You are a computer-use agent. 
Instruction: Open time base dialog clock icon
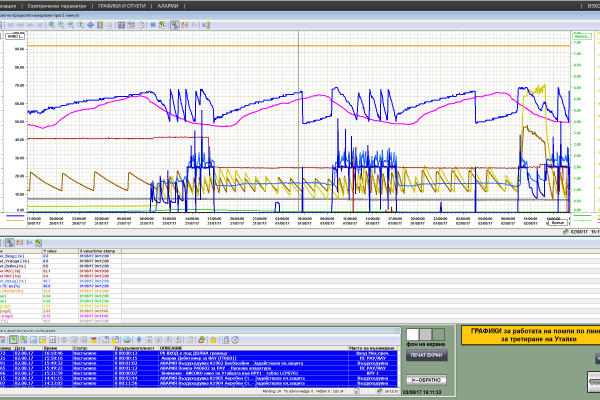pyautogui.click(x=235, y=340)
